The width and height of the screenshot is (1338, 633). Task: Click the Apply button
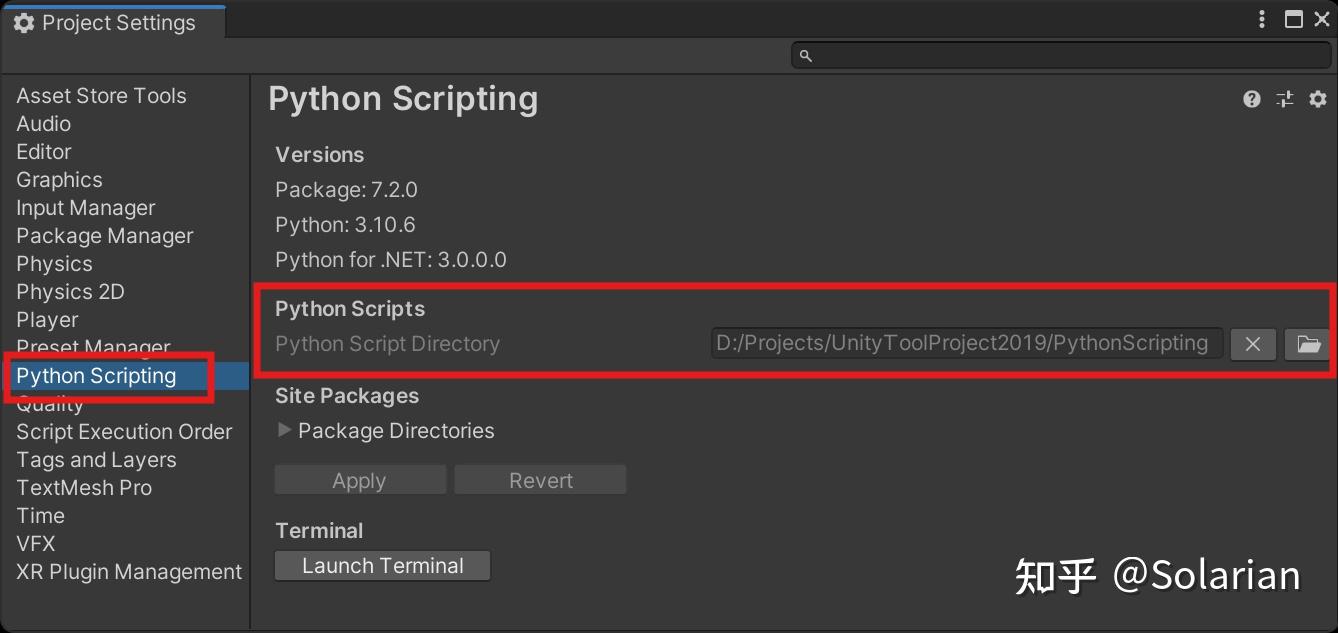359,479
